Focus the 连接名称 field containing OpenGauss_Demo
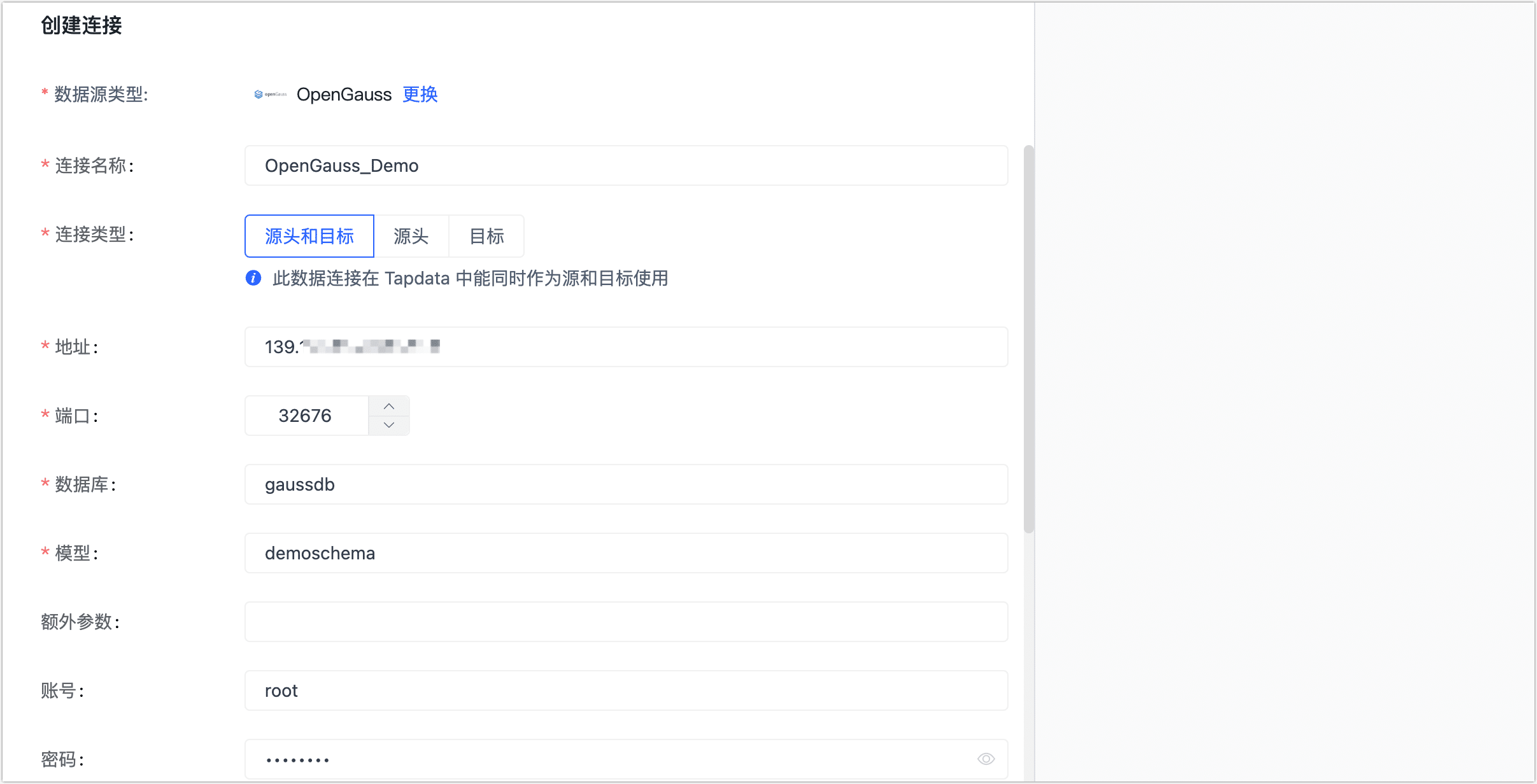 pos(626,165)
